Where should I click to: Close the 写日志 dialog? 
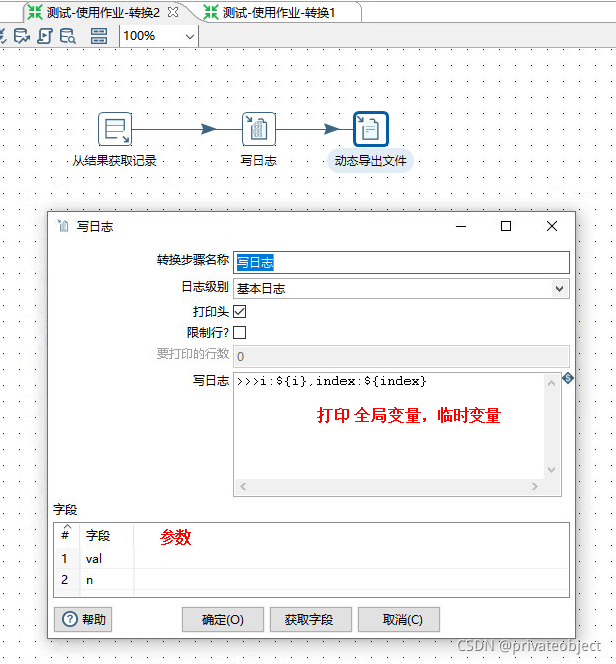(x=552, y=226)
